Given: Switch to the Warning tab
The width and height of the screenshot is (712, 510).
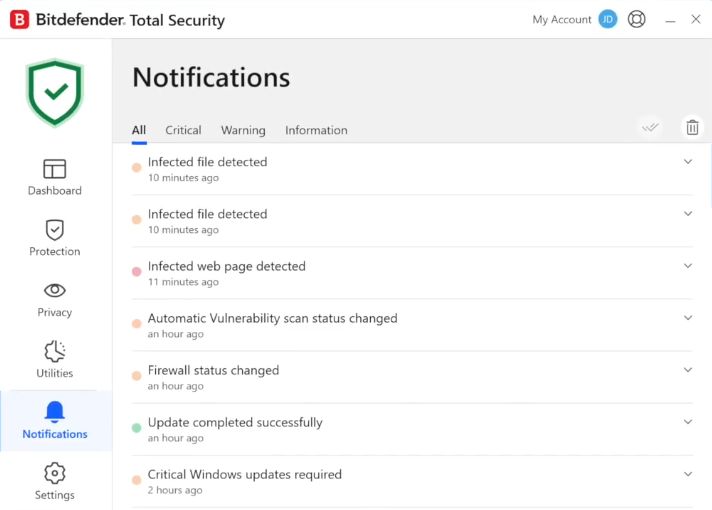Looking at the screenshot, I should click(x=243, y=130).
